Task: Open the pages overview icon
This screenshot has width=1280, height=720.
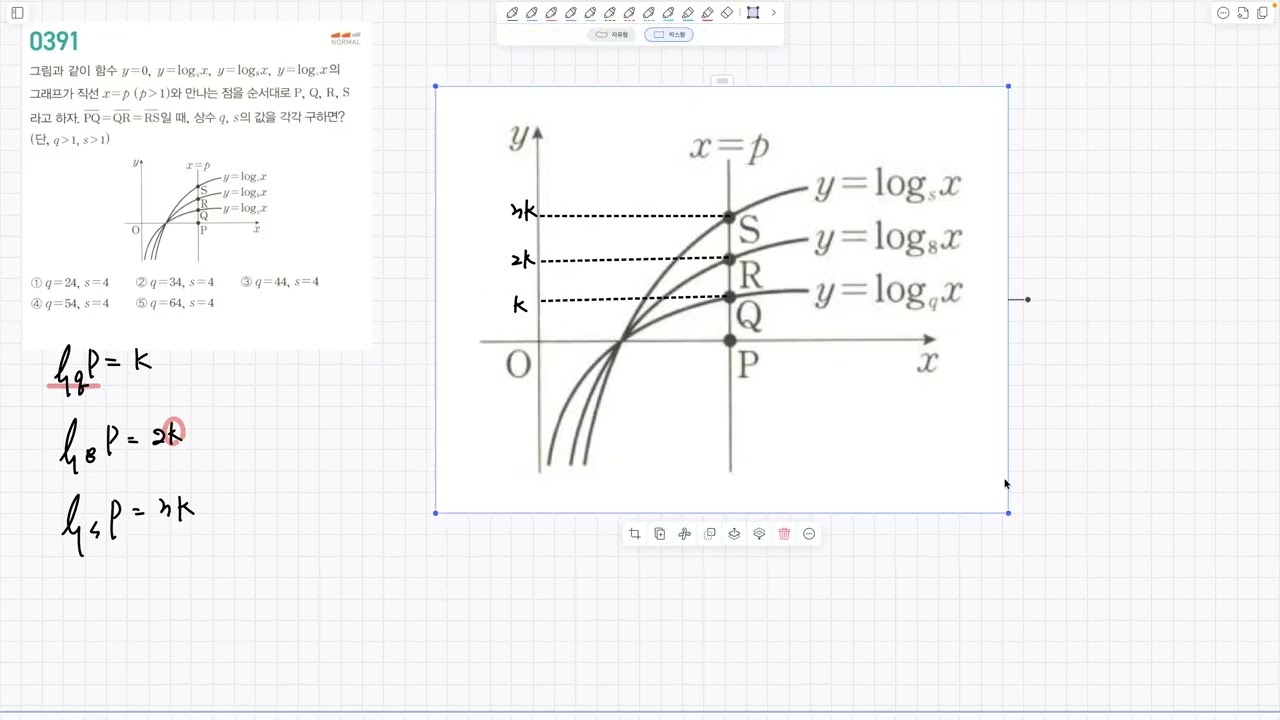Action: tap(1262, 13)
